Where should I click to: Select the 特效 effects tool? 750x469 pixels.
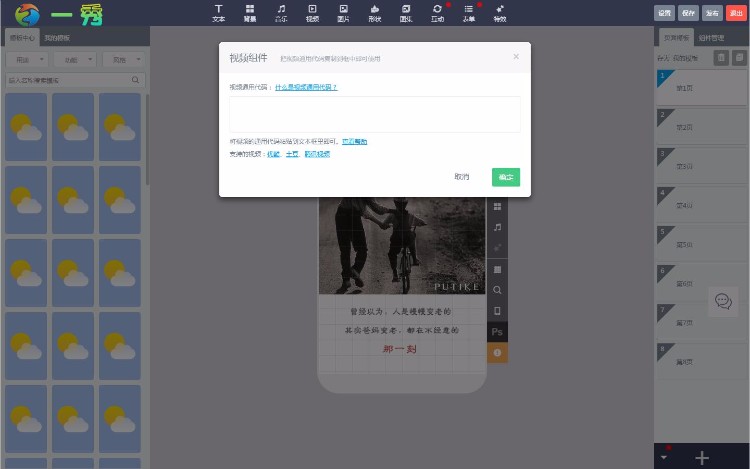coord(500,13)
